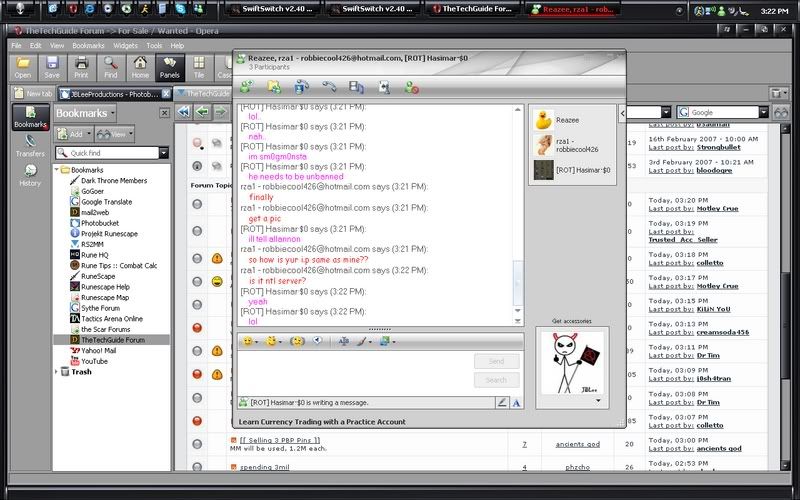
Task: Click the invite contact icon in chat toolbar
Action: point(246,87)
